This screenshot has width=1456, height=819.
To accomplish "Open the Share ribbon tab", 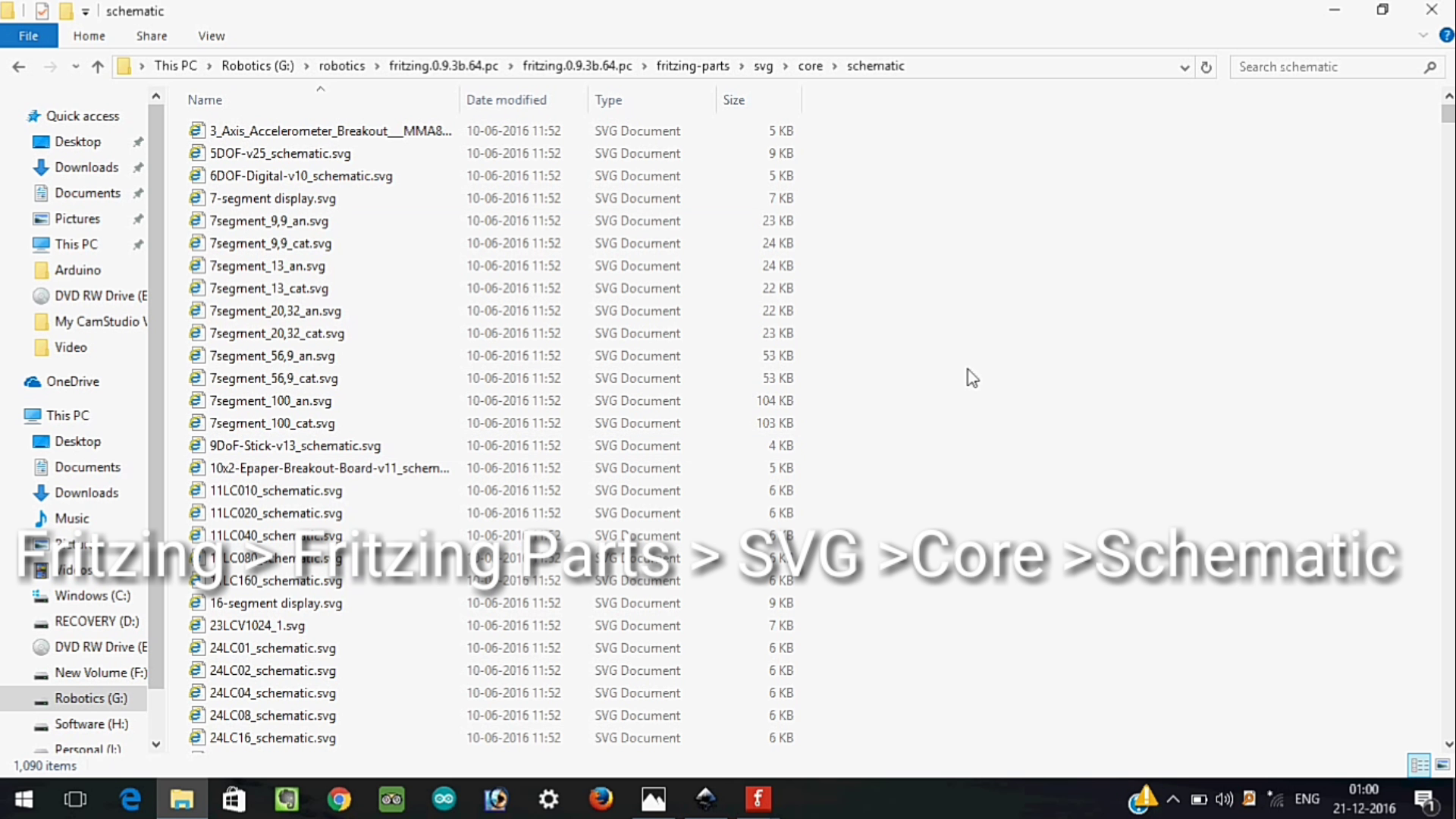I will tap(152, 36).
